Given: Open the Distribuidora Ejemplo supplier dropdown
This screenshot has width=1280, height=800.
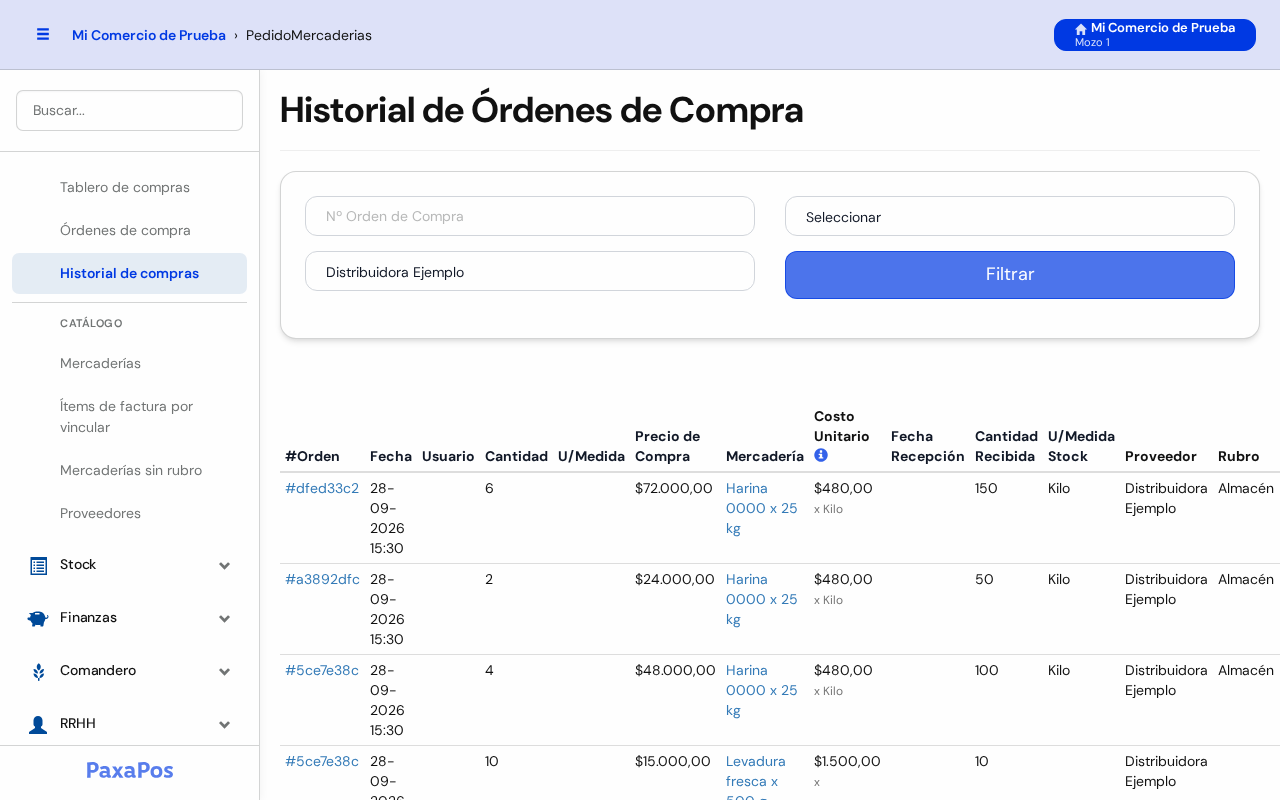Looking at the screenshot, I should (530, 271).
